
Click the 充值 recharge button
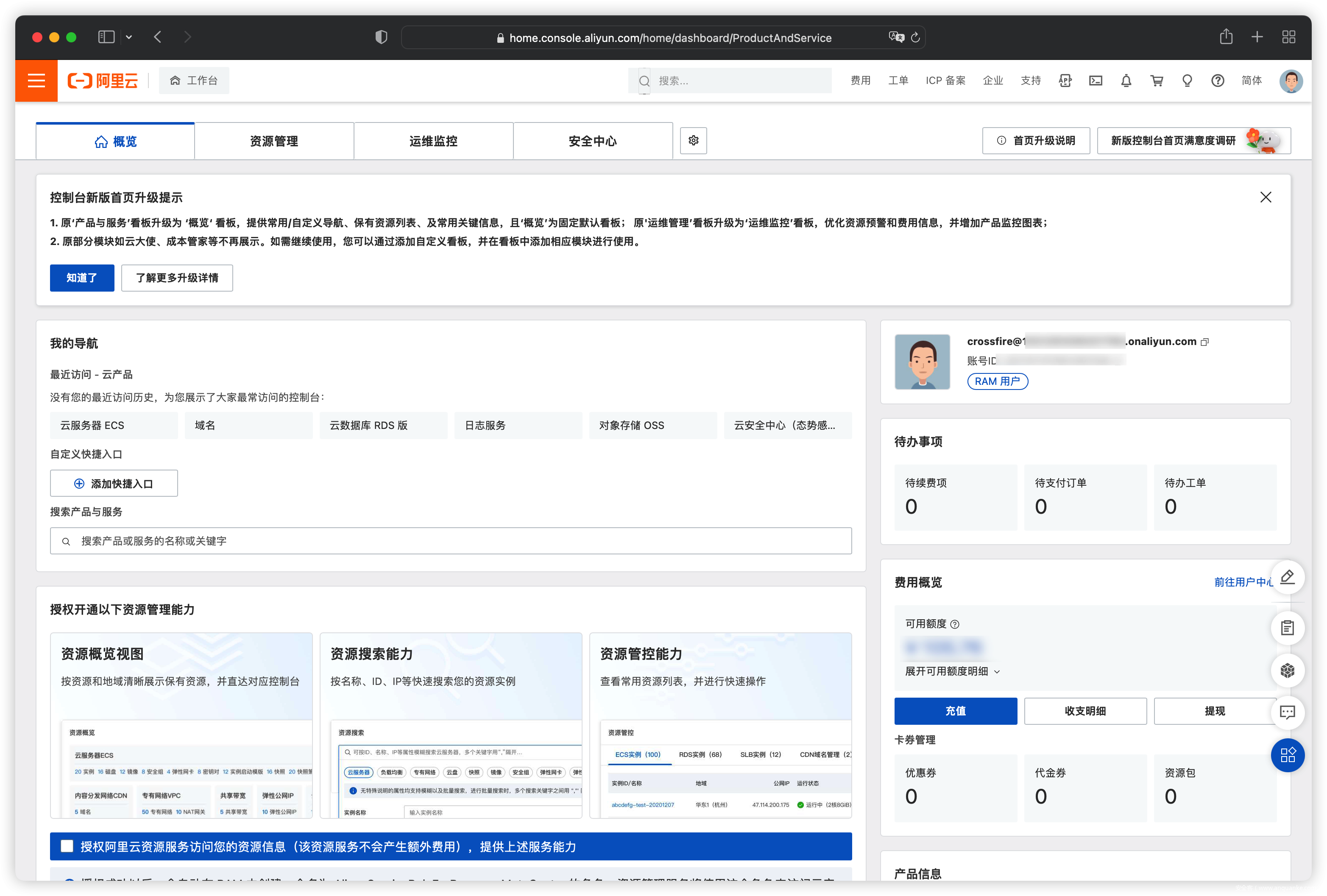pyautogui.click(x=955, y=711)
